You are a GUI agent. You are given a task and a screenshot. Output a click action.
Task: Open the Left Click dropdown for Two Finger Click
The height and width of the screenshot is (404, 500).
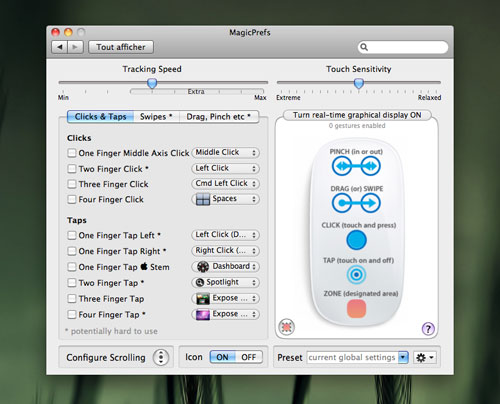(x=226, y=168)
